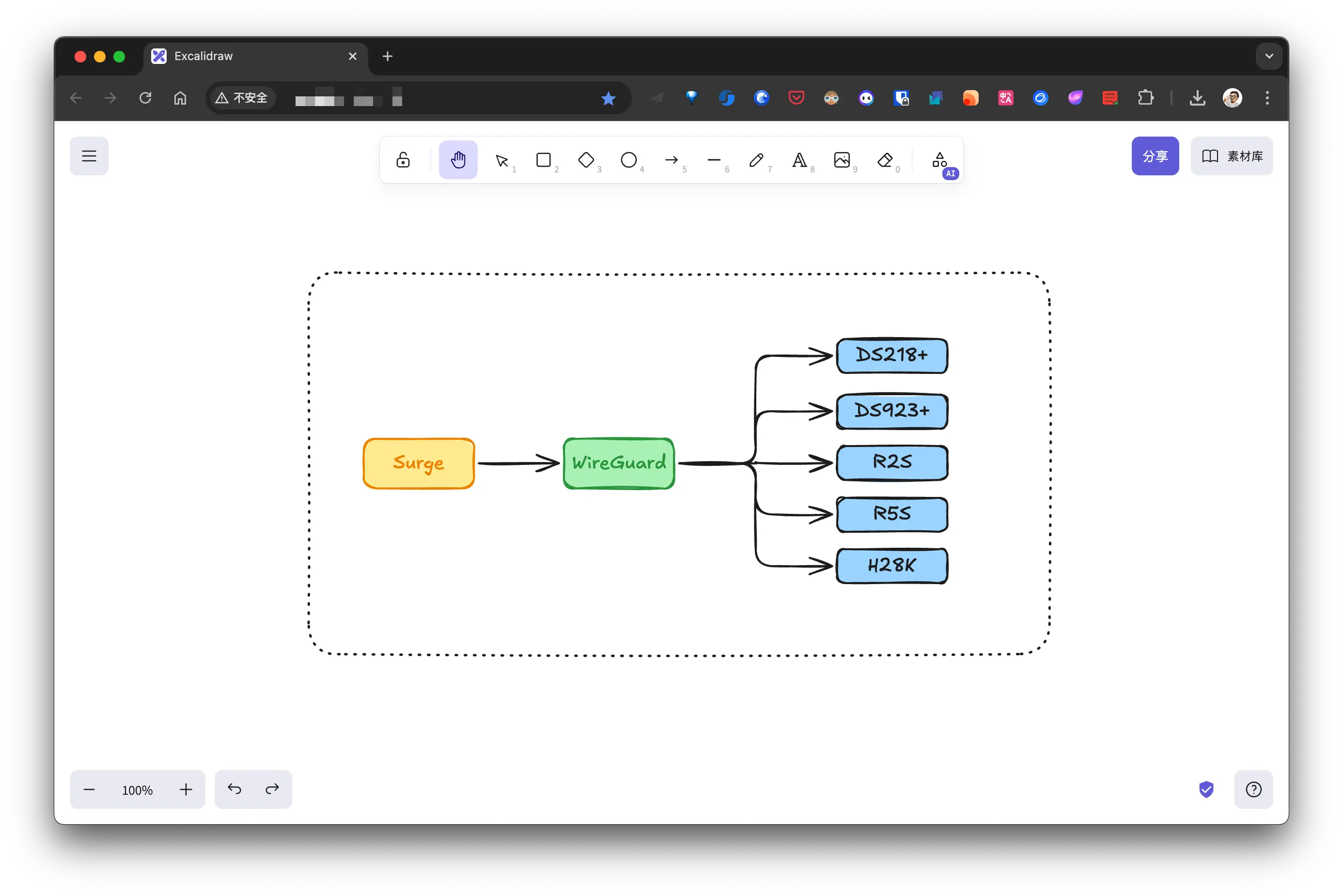Open the 素材库 library button

[1232, 156]
